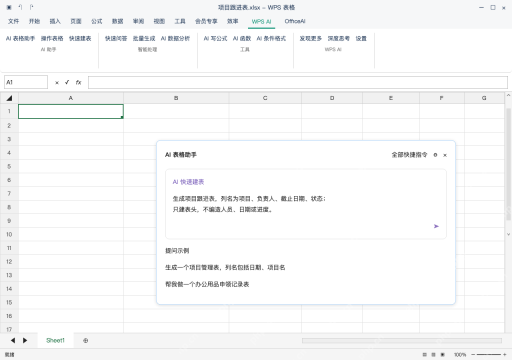512x360 pixels.
Task: Click 发现更多 in the ribbon
Action: click(x=310, y=39)
